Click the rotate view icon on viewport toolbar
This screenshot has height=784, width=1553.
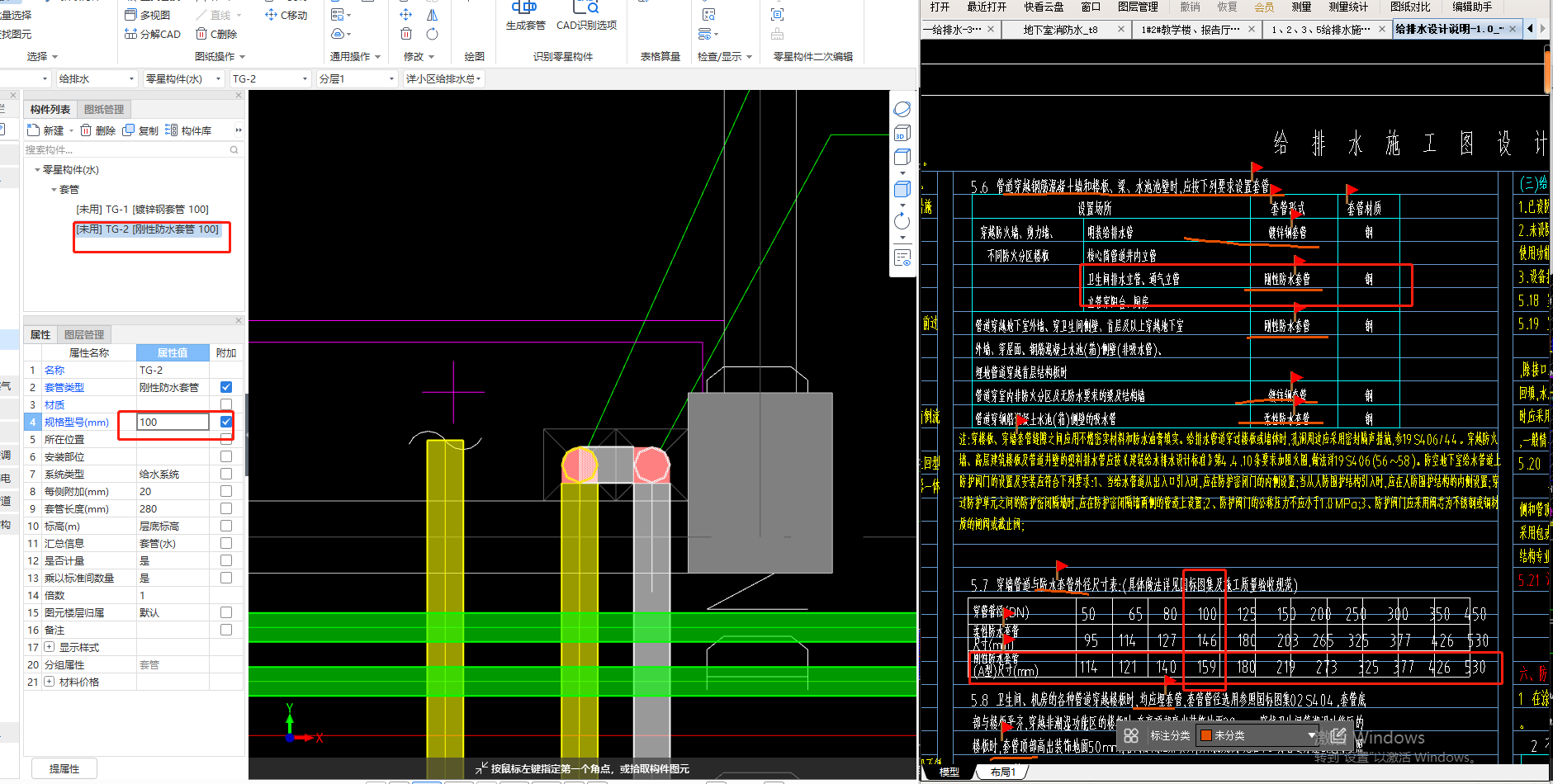coord(902,221)
